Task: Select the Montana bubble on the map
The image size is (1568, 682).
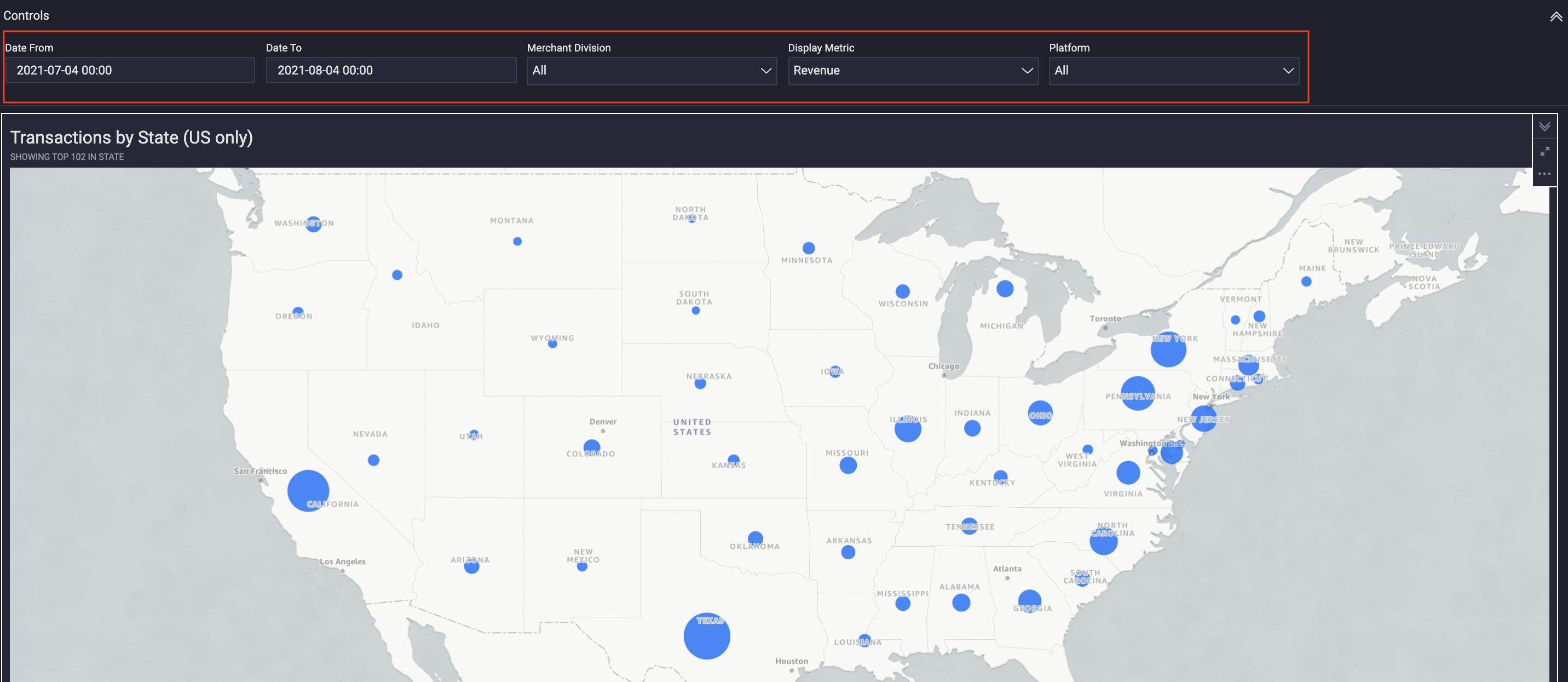Action: click(517, 242)
